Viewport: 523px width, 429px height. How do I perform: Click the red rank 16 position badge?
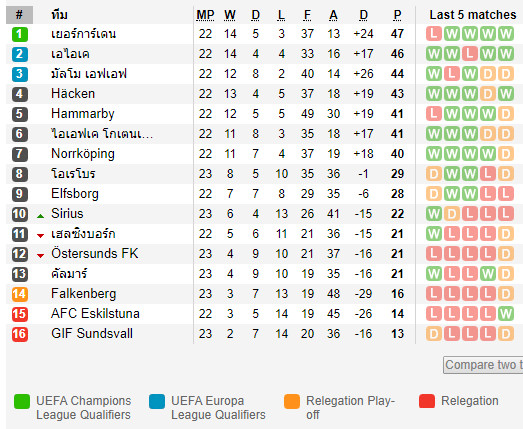[20, 334]
